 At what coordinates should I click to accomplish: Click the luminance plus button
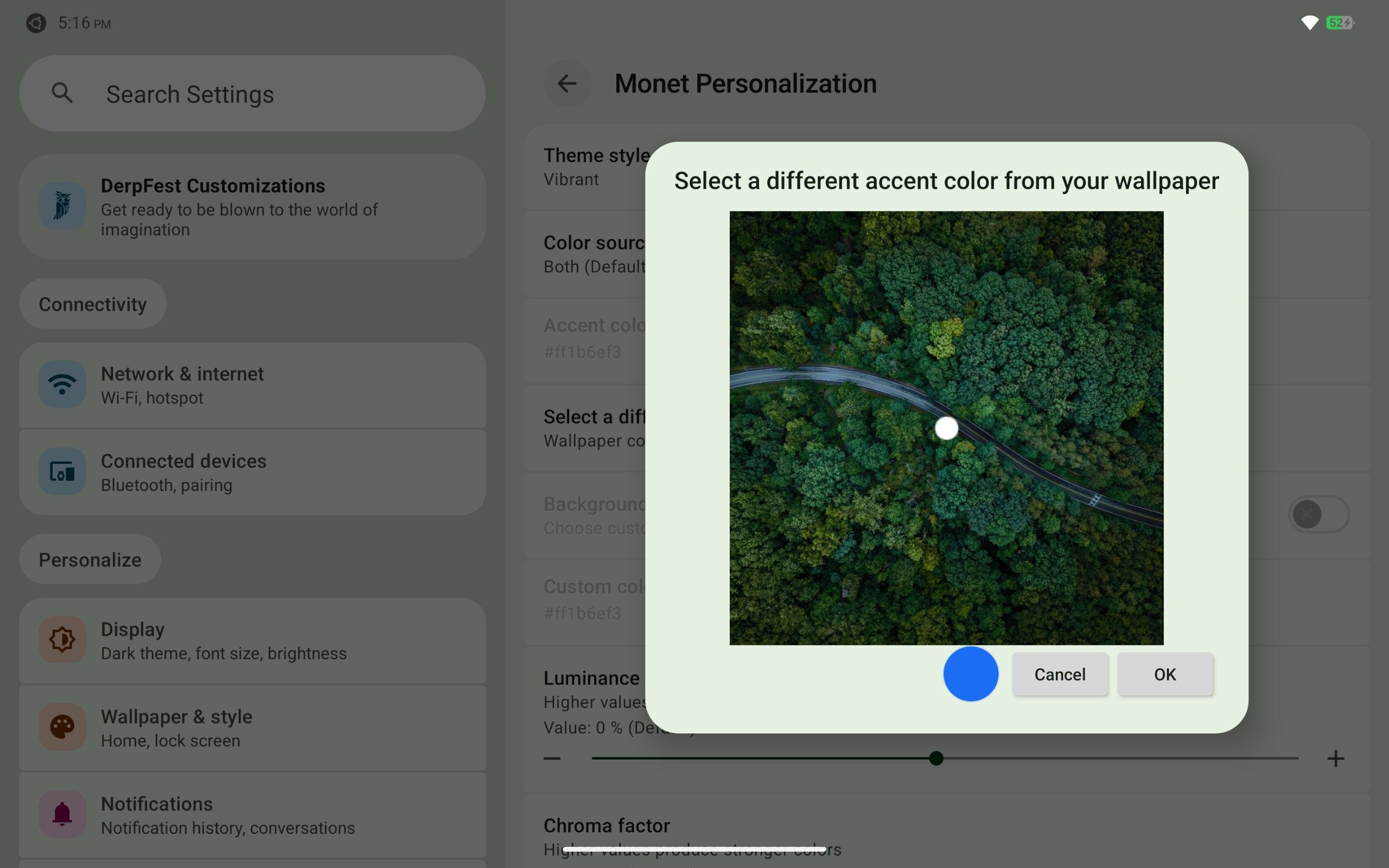click(x=1335, y=758)
